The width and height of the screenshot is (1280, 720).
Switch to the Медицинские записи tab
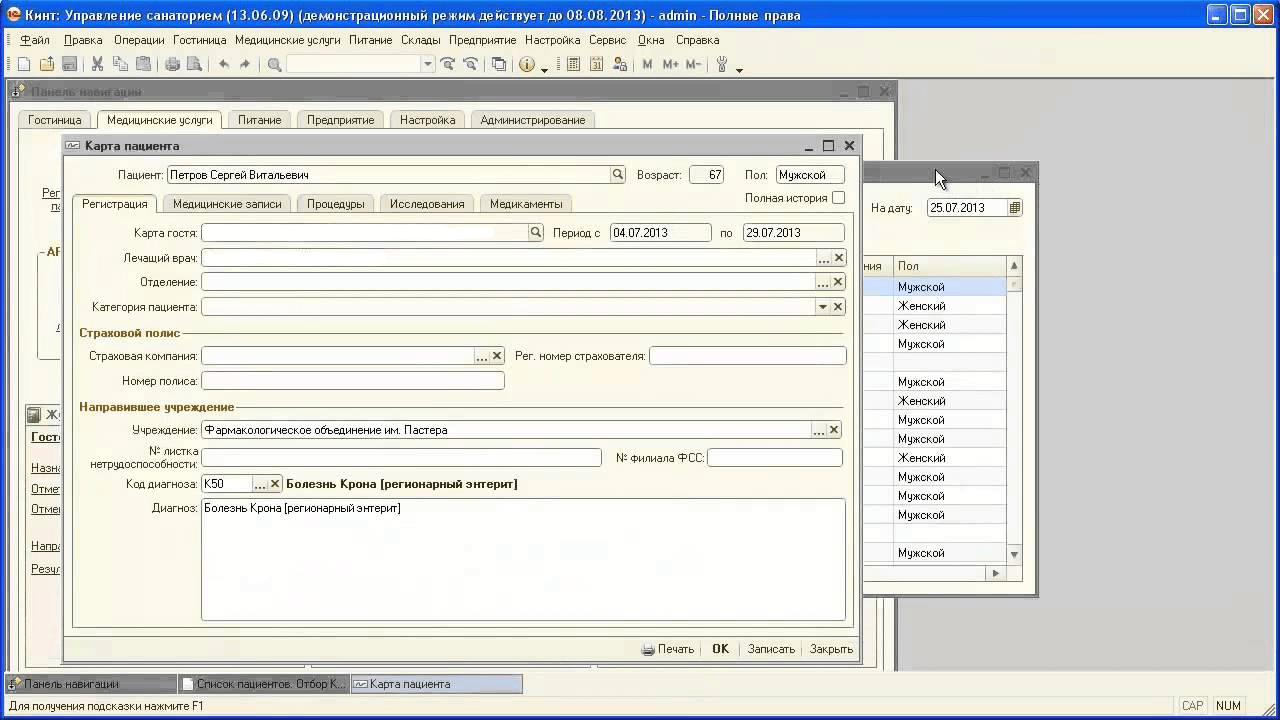click(227, 204)
